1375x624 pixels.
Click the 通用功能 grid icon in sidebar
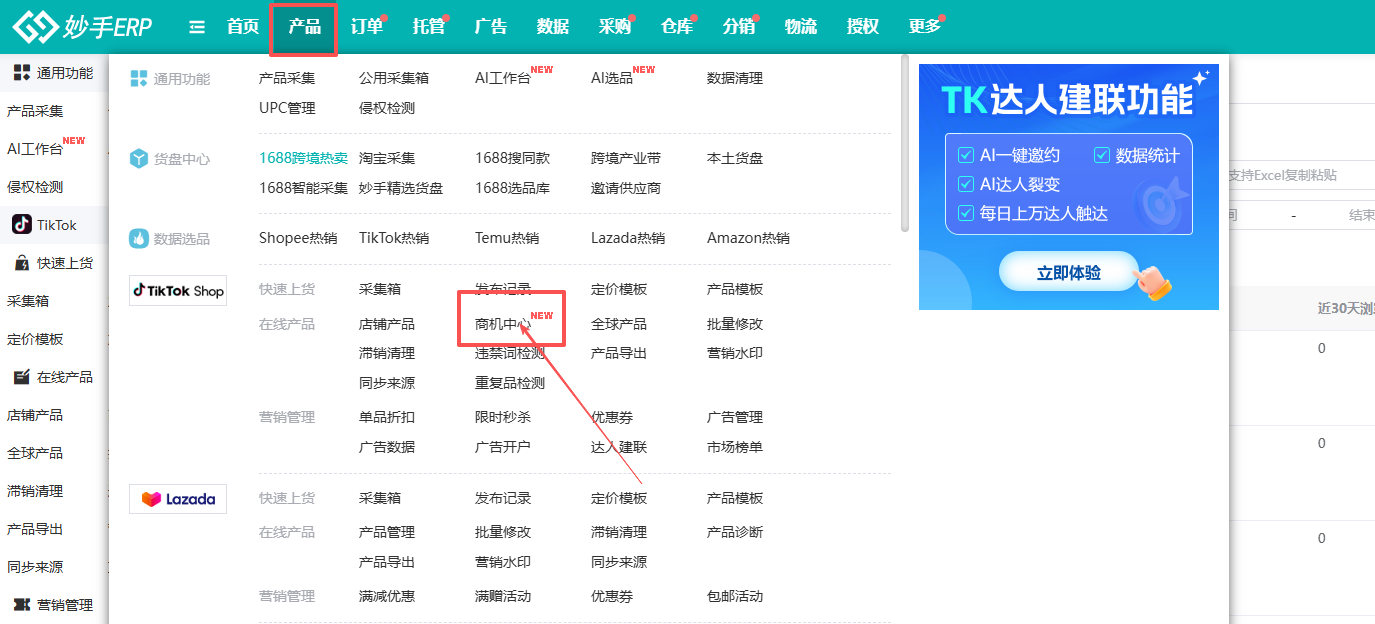click(x=21, y=72)
